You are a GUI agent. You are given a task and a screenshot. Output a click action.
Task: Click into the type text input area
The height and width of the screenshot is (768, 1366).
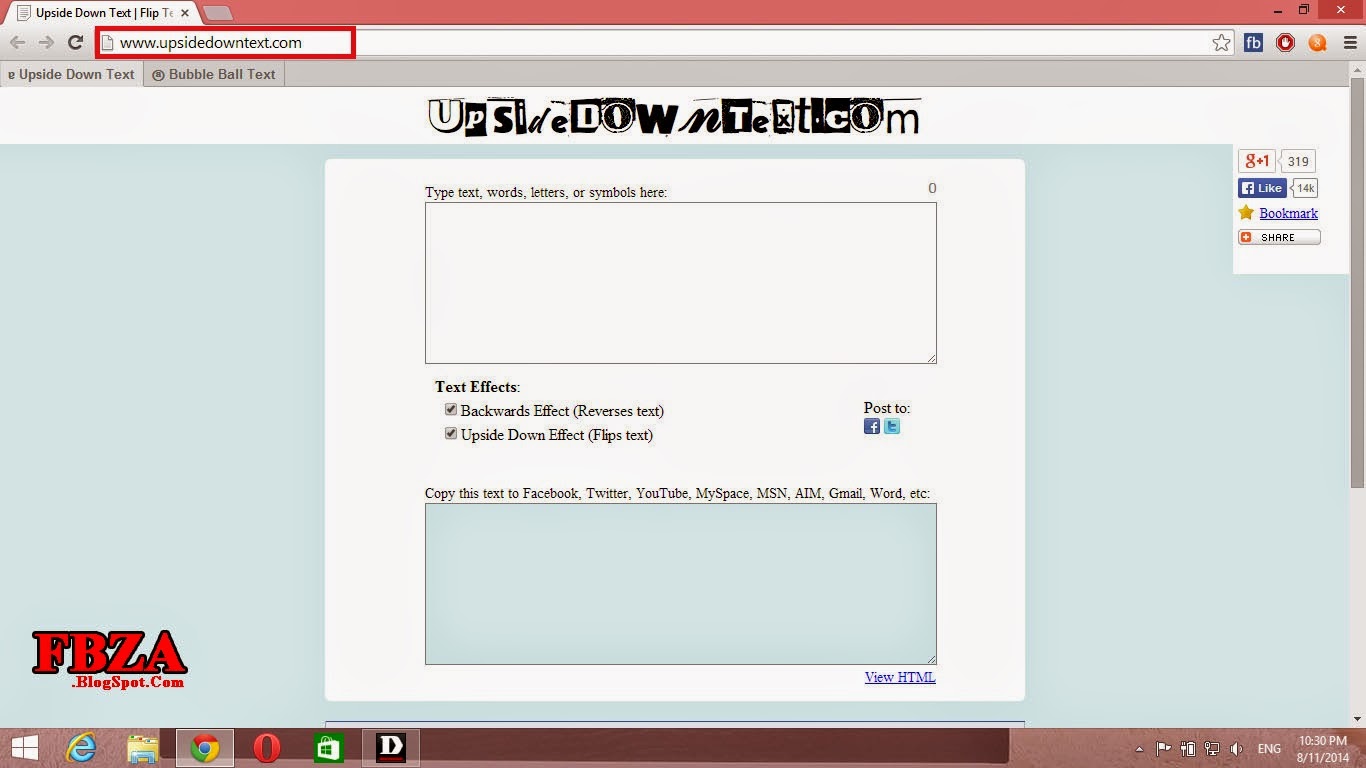[681, 283]
